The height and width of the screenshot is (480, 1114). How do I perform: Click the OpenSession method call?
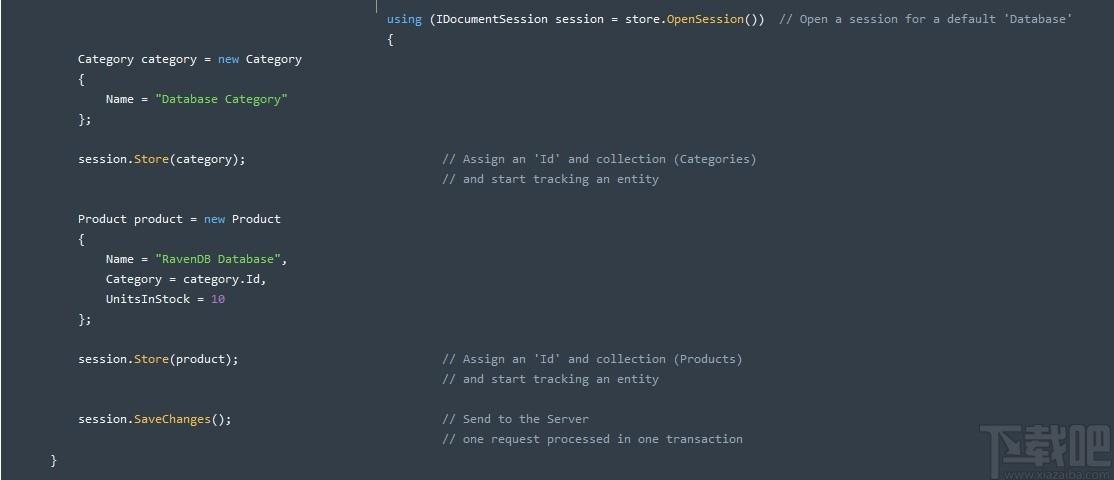point(705,19)
